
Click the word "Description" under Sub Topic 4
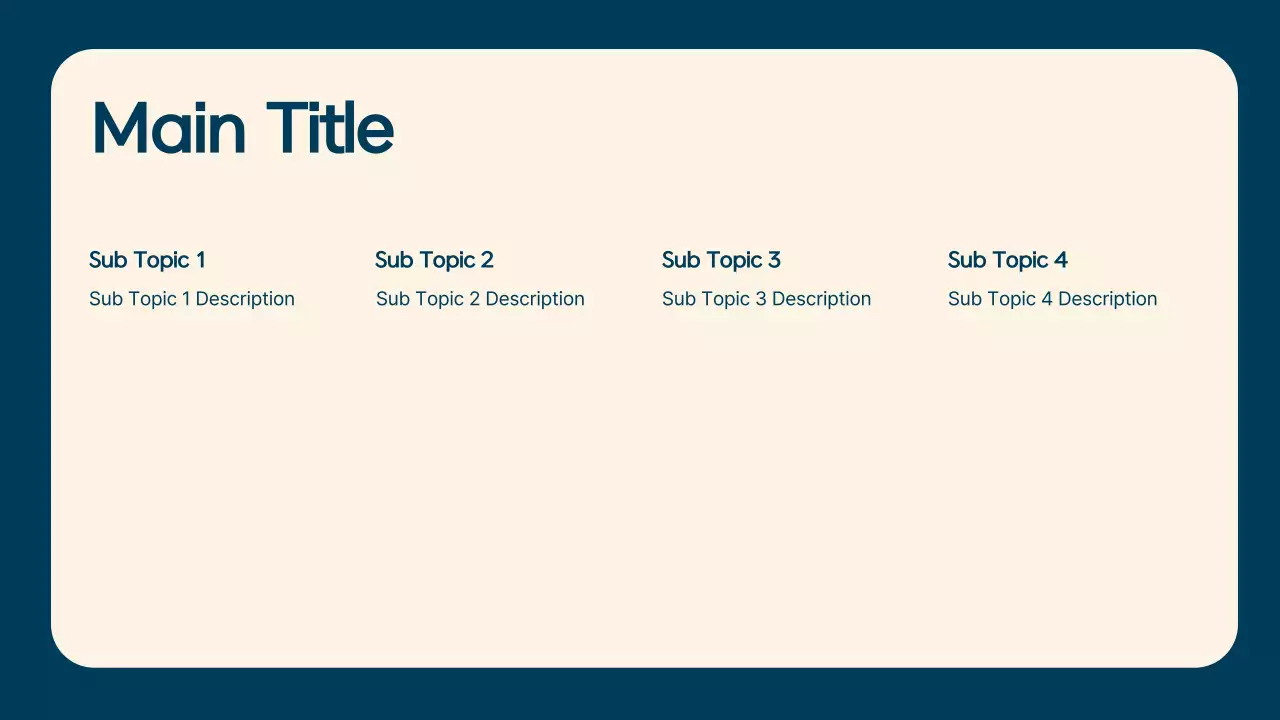1107,299
